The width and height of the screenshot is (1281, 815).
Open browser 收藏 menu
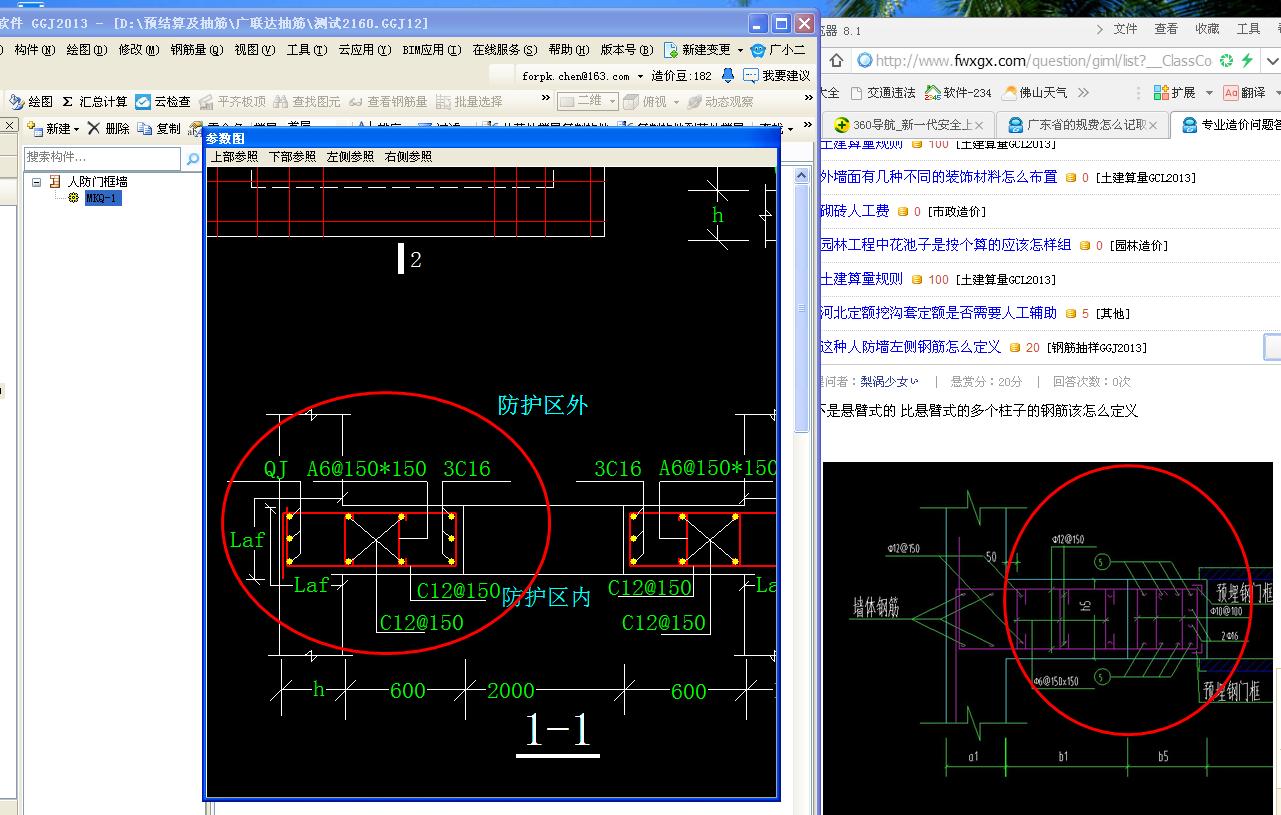(1207, 29)
